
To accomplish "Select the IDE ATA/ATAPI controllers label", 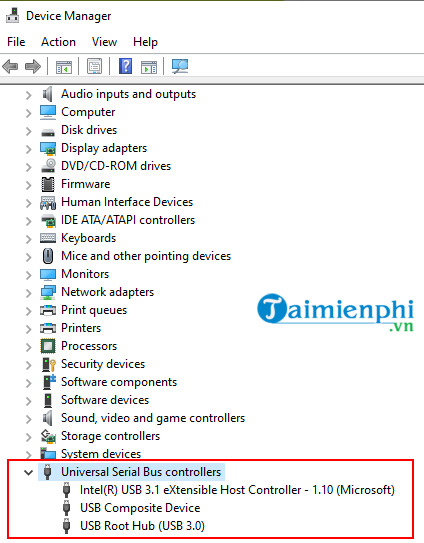I will click(x=128, y=220).
